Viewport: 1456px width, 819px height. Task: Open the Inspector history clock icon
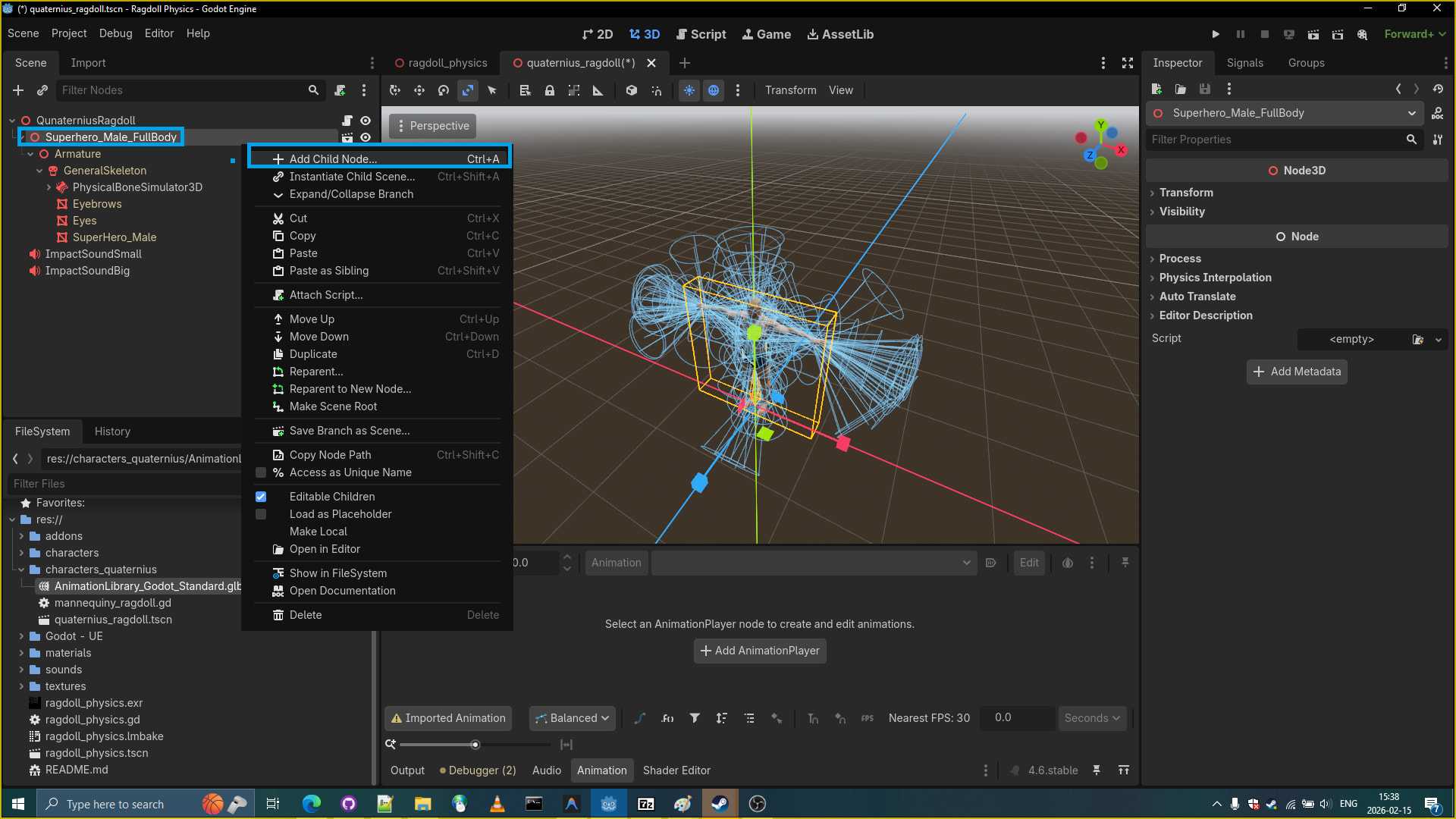point(1438,89)
